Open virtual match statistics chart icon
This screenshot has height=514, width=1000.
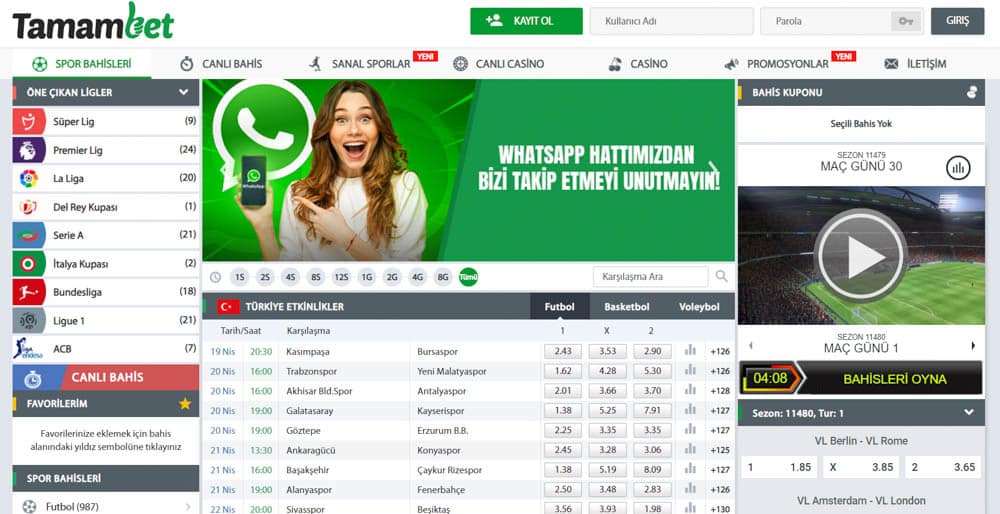click(958, 168)
